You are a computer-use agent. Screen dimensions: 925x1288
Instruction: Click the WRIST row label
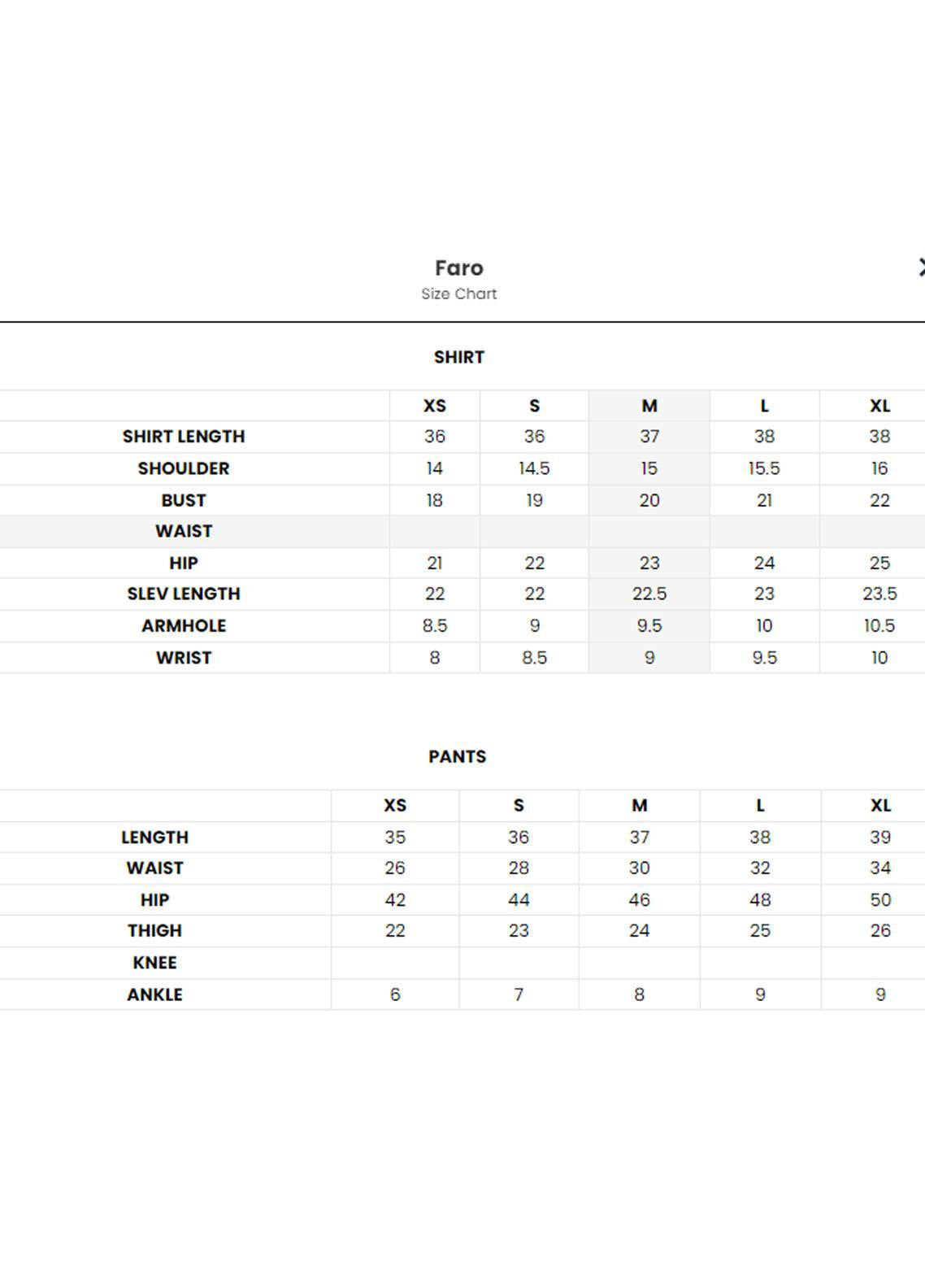pyautogui.click(x=184, y=658)
